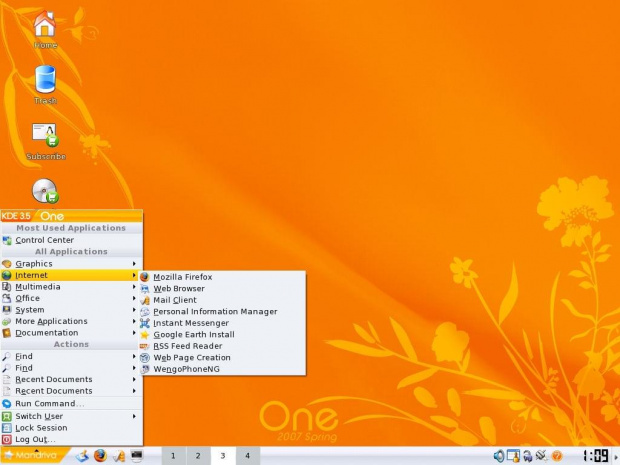
Task: Expand the Graphics submenu
Action: (72, 263)
